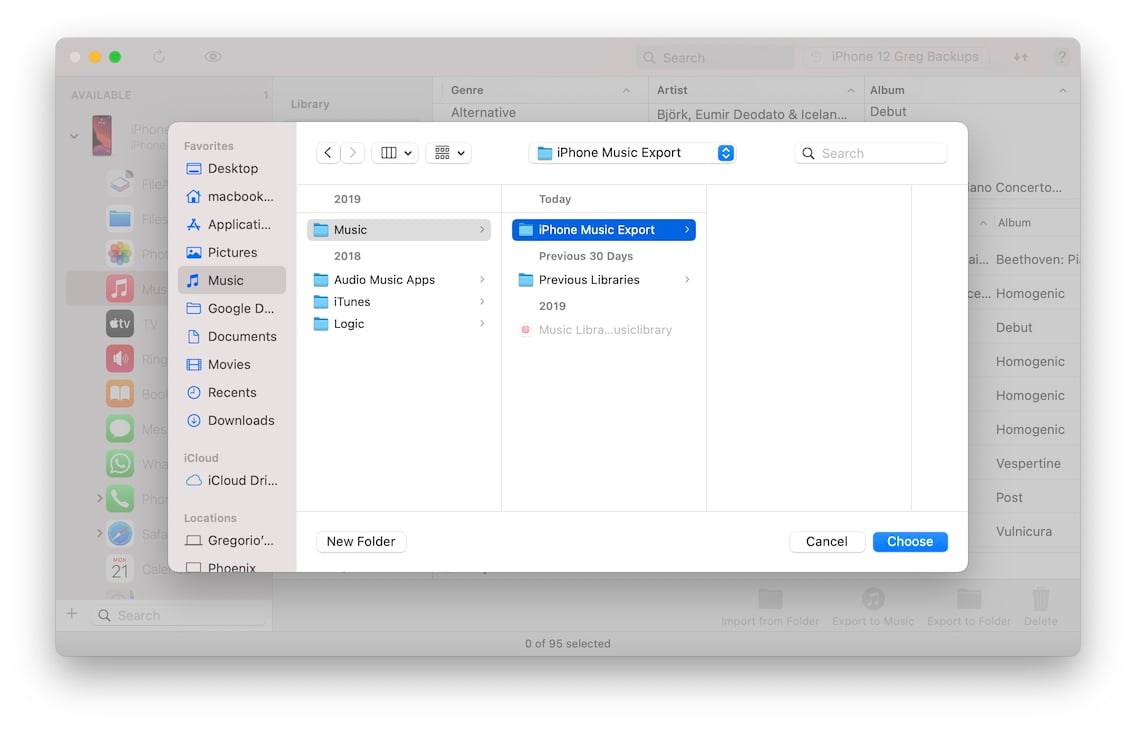Click the main window top Search field
The image size is (1136, 730).
(x=715, y=57)
